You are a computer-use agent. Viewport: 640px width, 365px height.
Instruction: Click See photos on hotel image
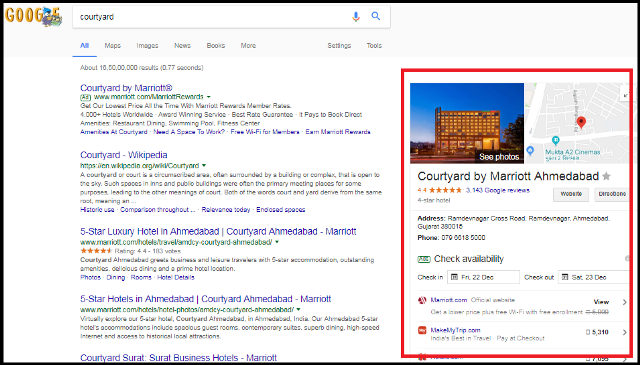click(x=499, y=157)
